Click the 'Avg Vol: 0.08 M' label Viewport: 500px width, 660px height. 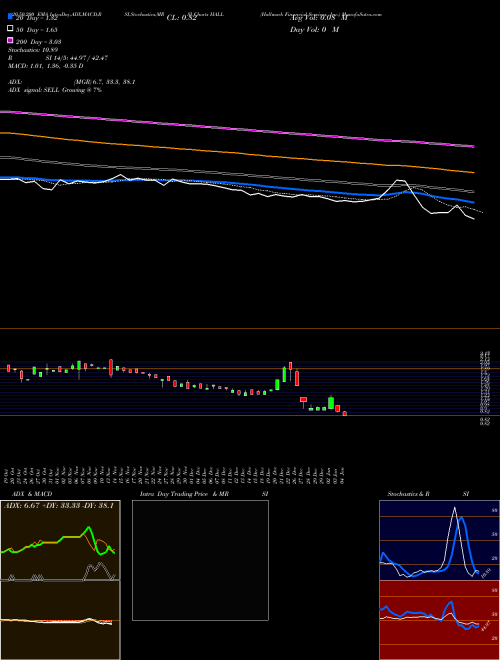coord(319,18)
